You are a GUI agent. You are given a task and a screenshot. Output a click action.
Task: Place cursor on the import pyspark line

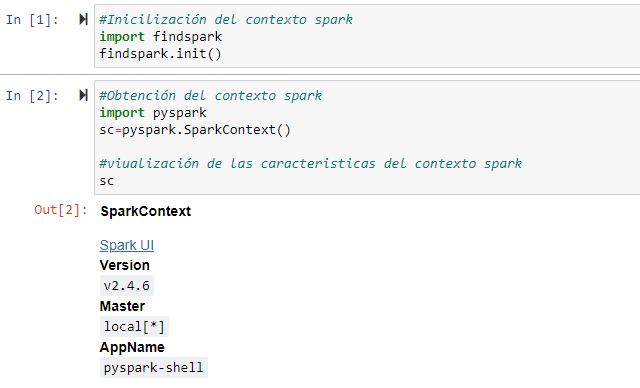pyautogui.click(x=153, y=113)
